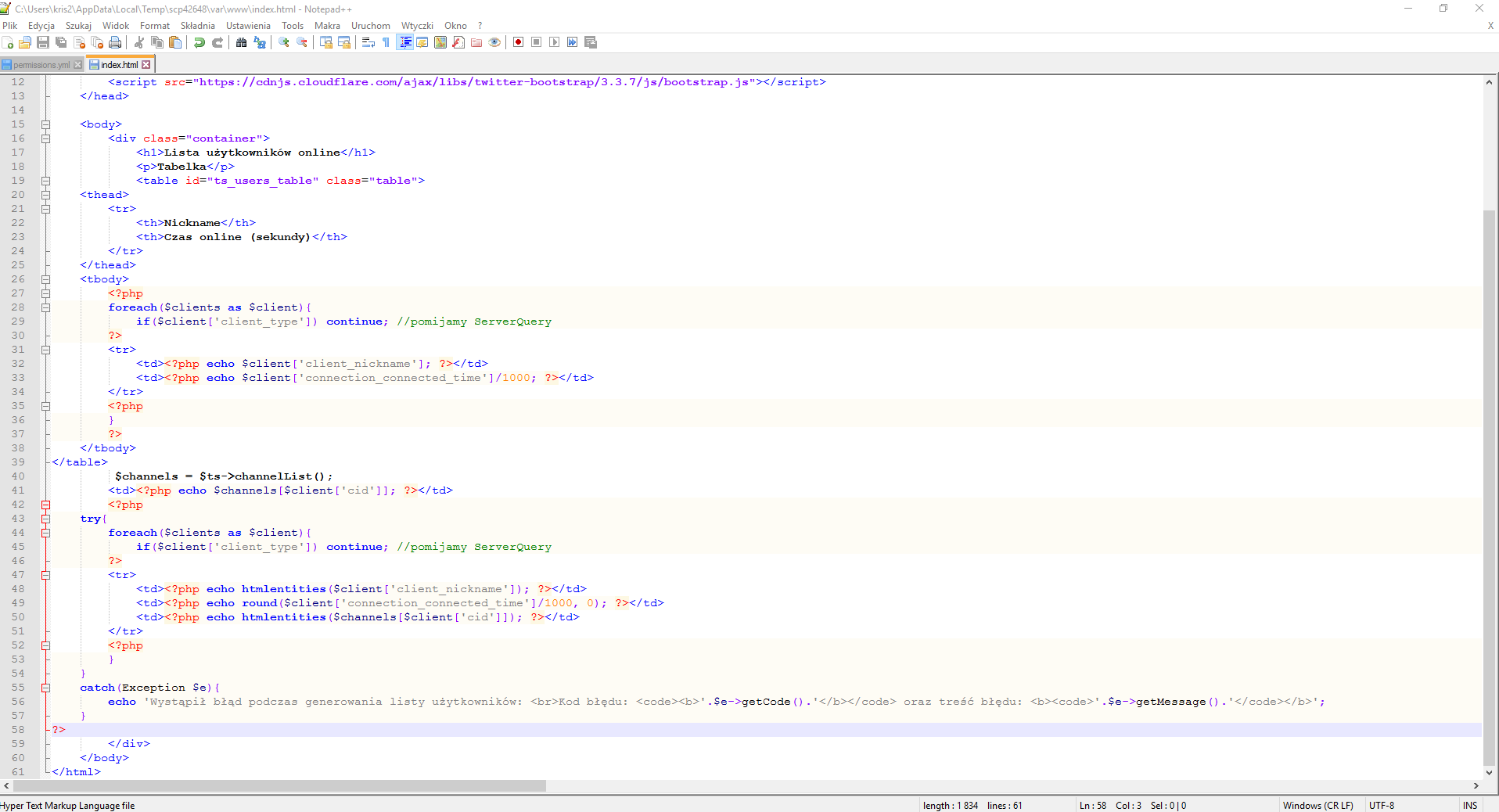The height and width of the screenshot is (812, 1499).
Task: Switch to the permissions.yml tab
Action: pos(41,65)
